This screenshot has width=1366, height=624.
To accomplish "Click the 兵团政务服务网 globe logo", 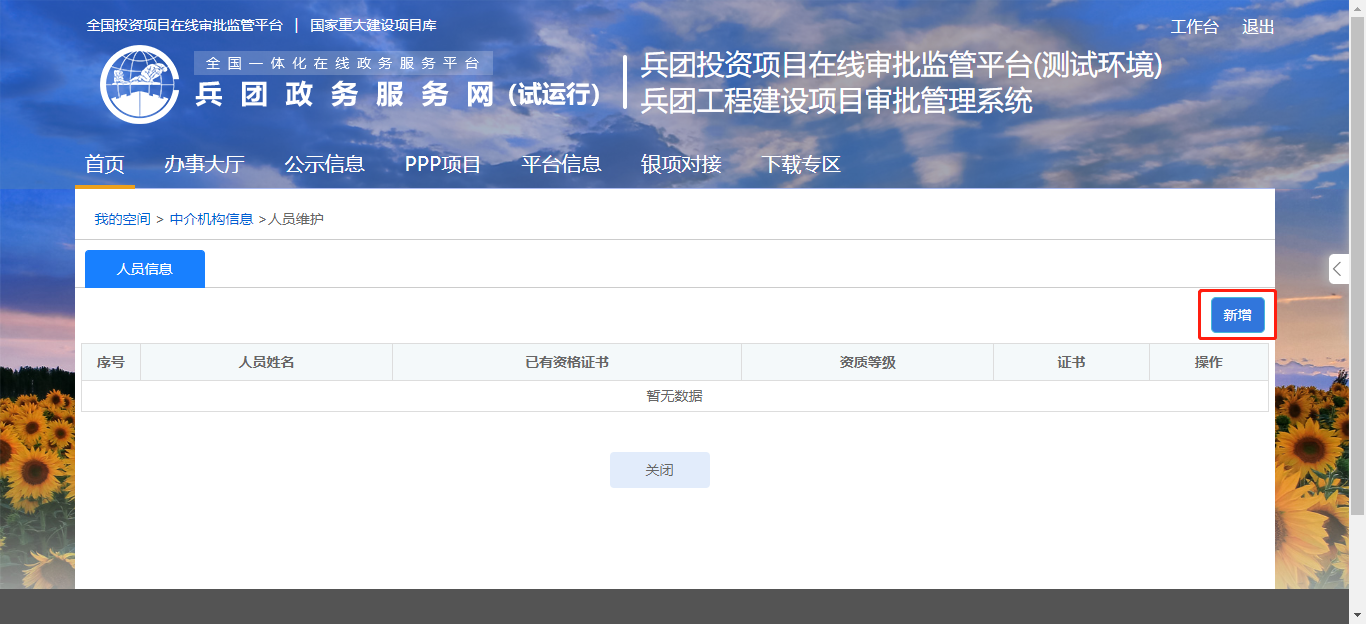I will [139, 84].
